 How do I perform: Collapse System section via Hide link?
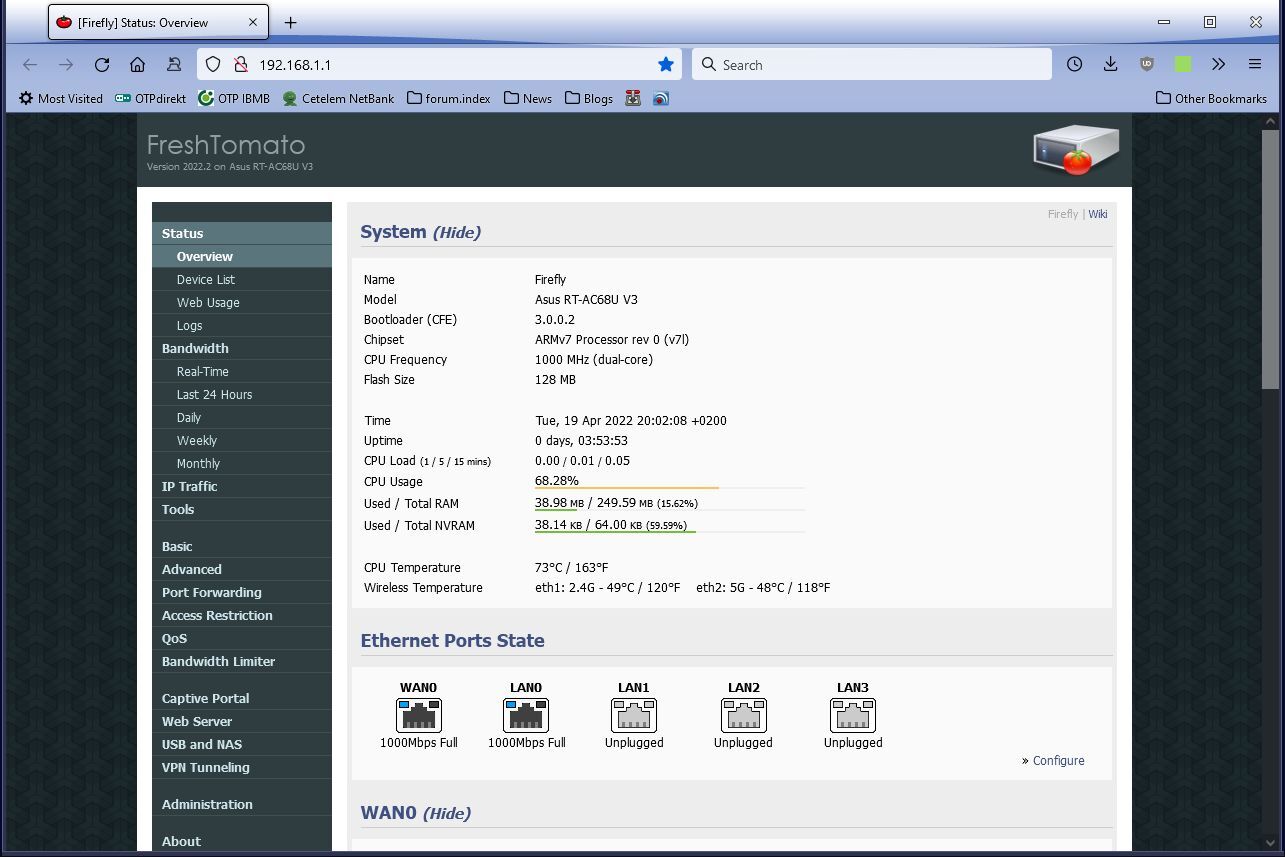457,232
